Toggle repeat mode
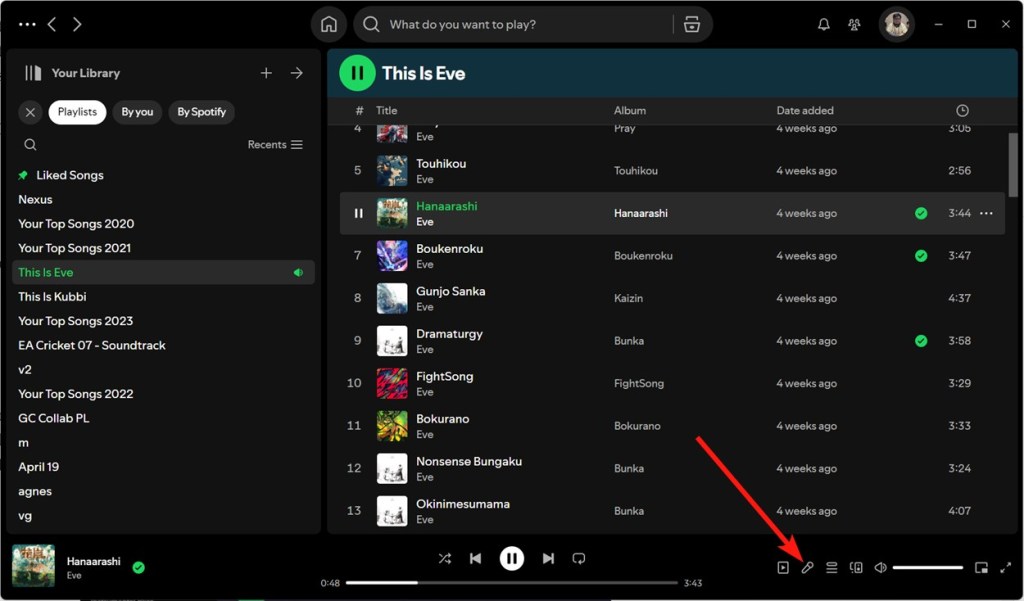 click(x=579, y=558)
